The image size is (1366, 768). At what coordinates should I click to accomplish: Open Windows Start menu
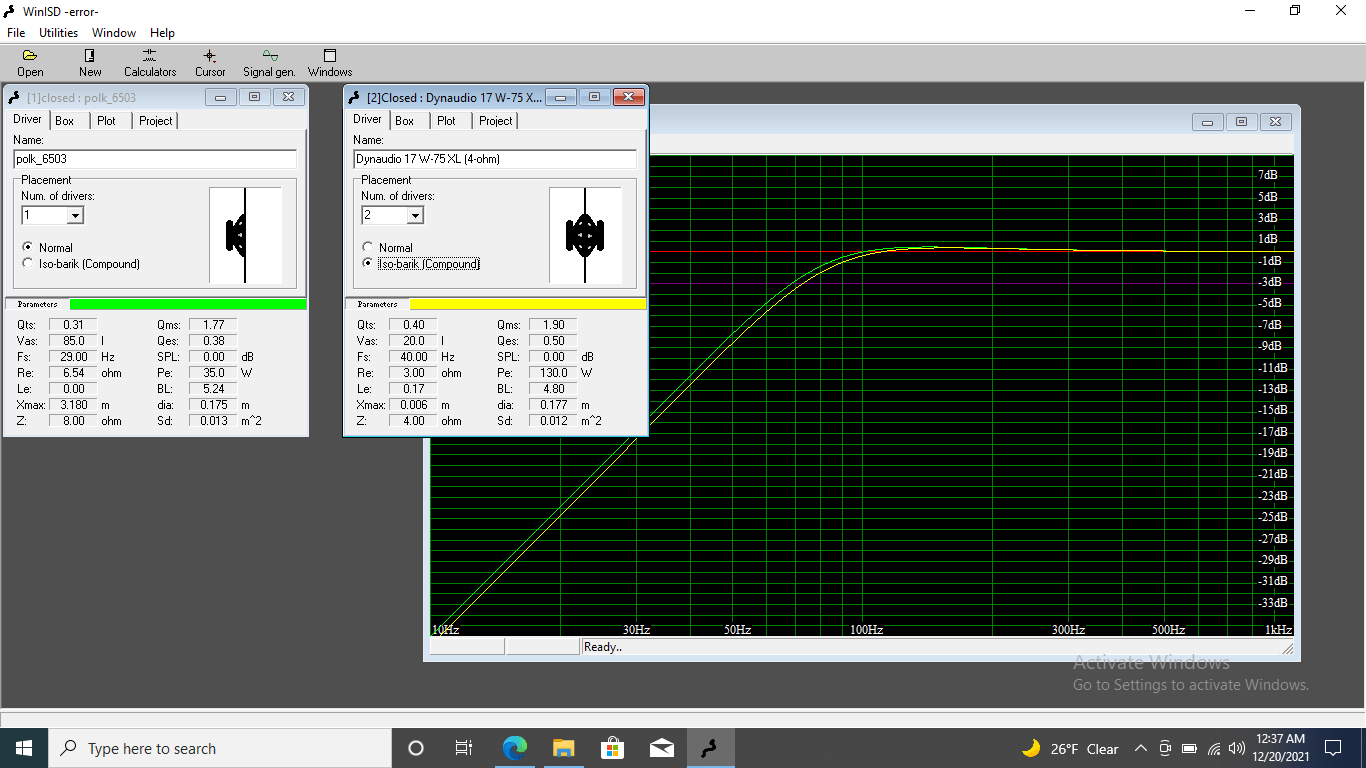click(23, 748)
